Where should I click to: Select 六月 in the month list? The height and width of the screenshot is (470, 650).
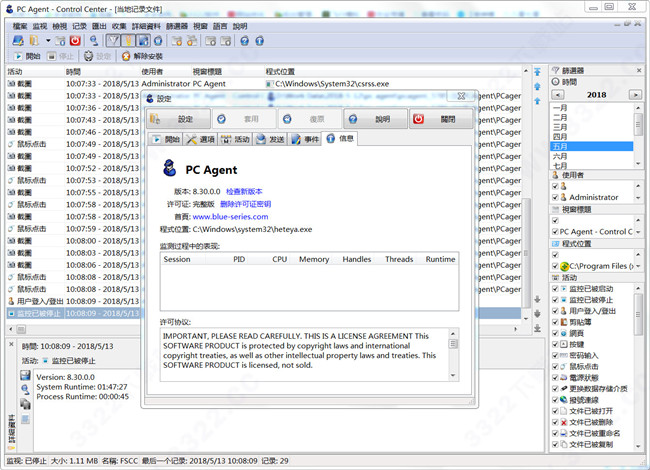pos(560,155)
